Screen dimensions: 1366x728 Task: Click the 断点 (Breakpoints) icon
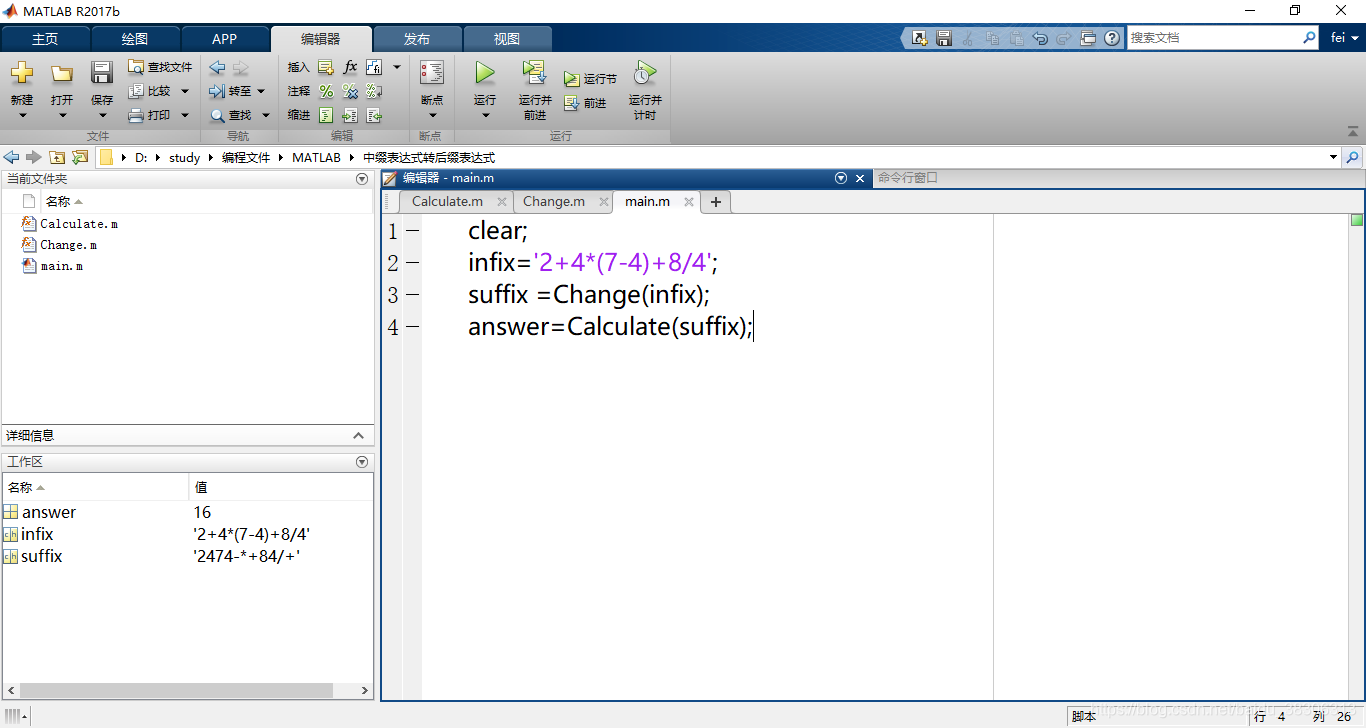432,73
